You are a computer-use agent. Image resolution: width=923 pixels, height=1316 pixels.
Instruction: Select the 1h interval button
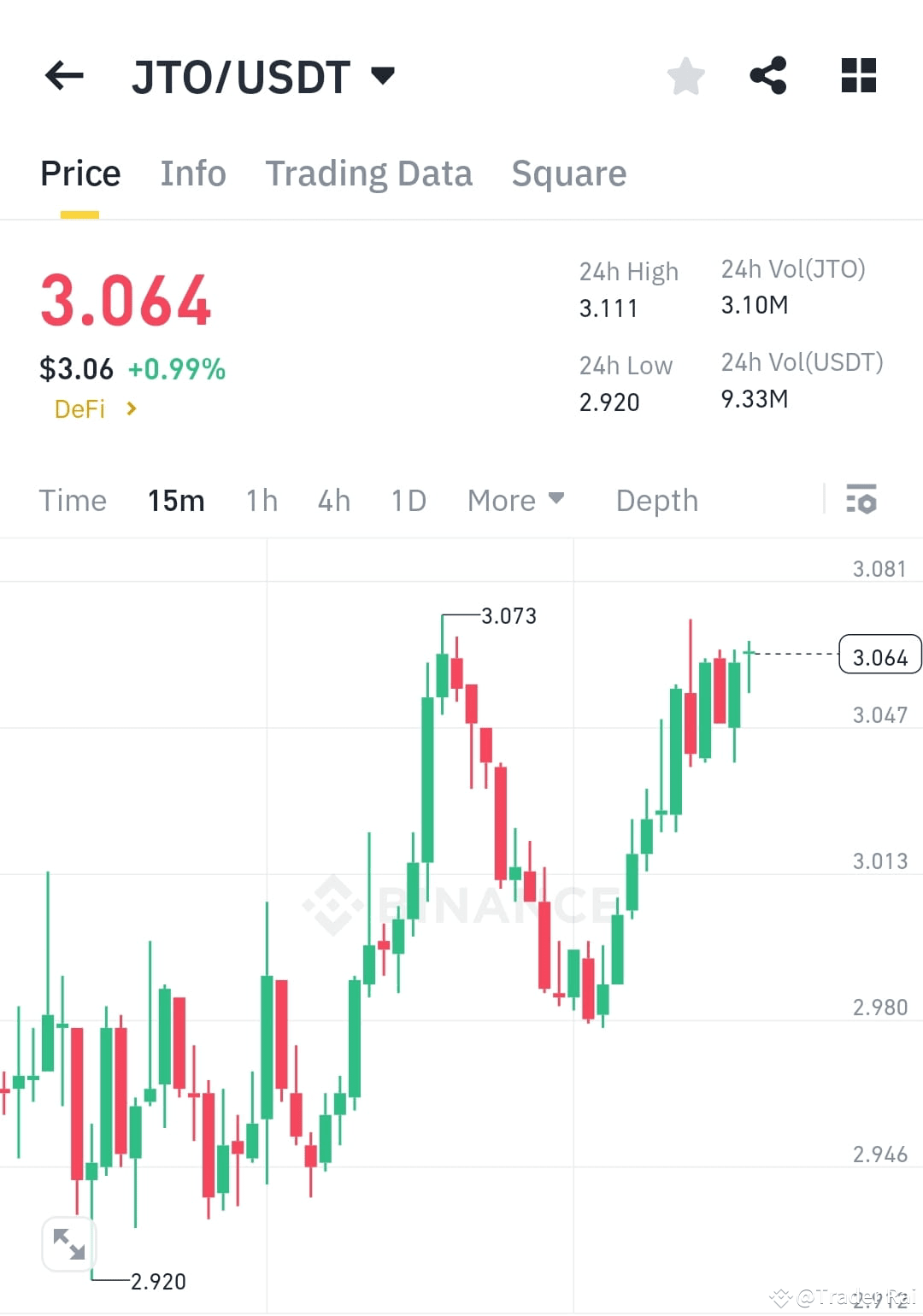(262, 500)
